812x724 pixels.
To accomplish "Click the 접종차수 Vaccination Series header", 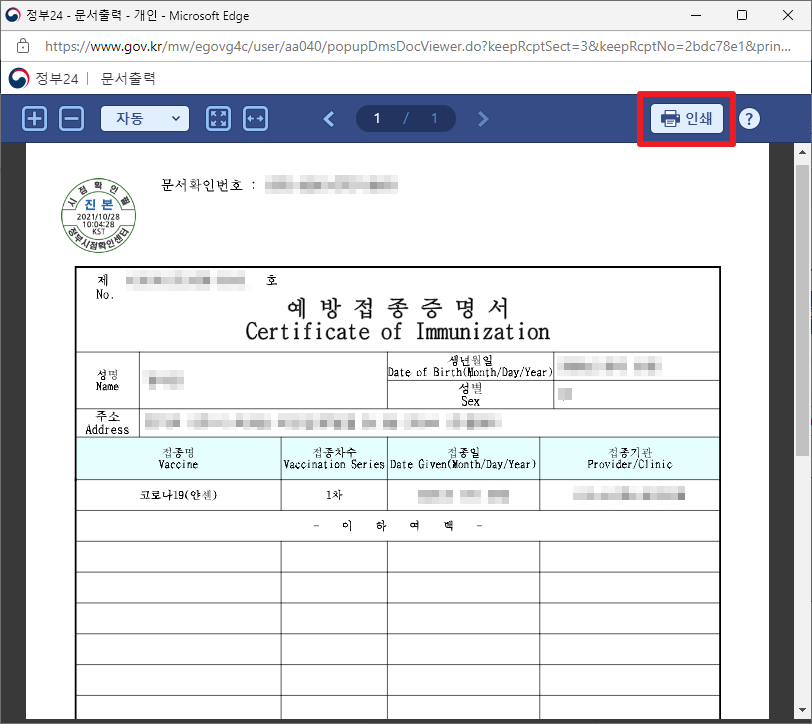I will pos(334,458).
